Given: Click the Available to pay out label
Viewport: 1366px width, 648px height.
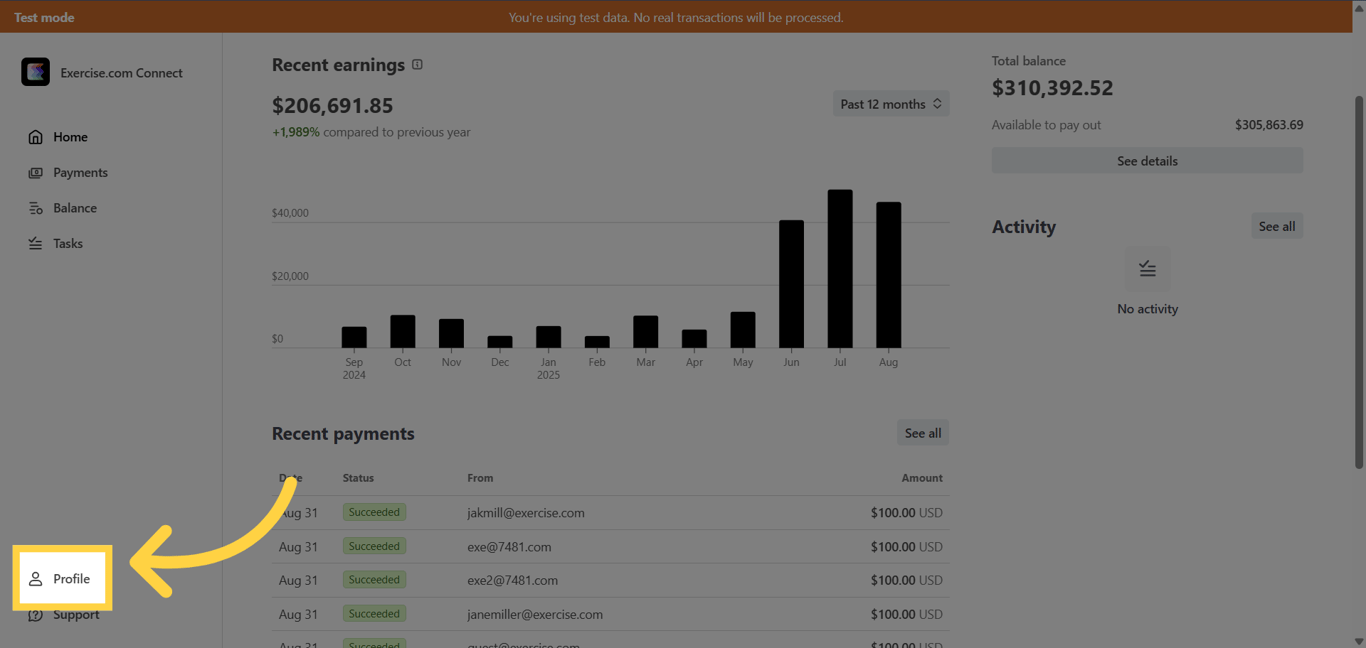Looking at the screenshot, I should tap(1046, 125).
